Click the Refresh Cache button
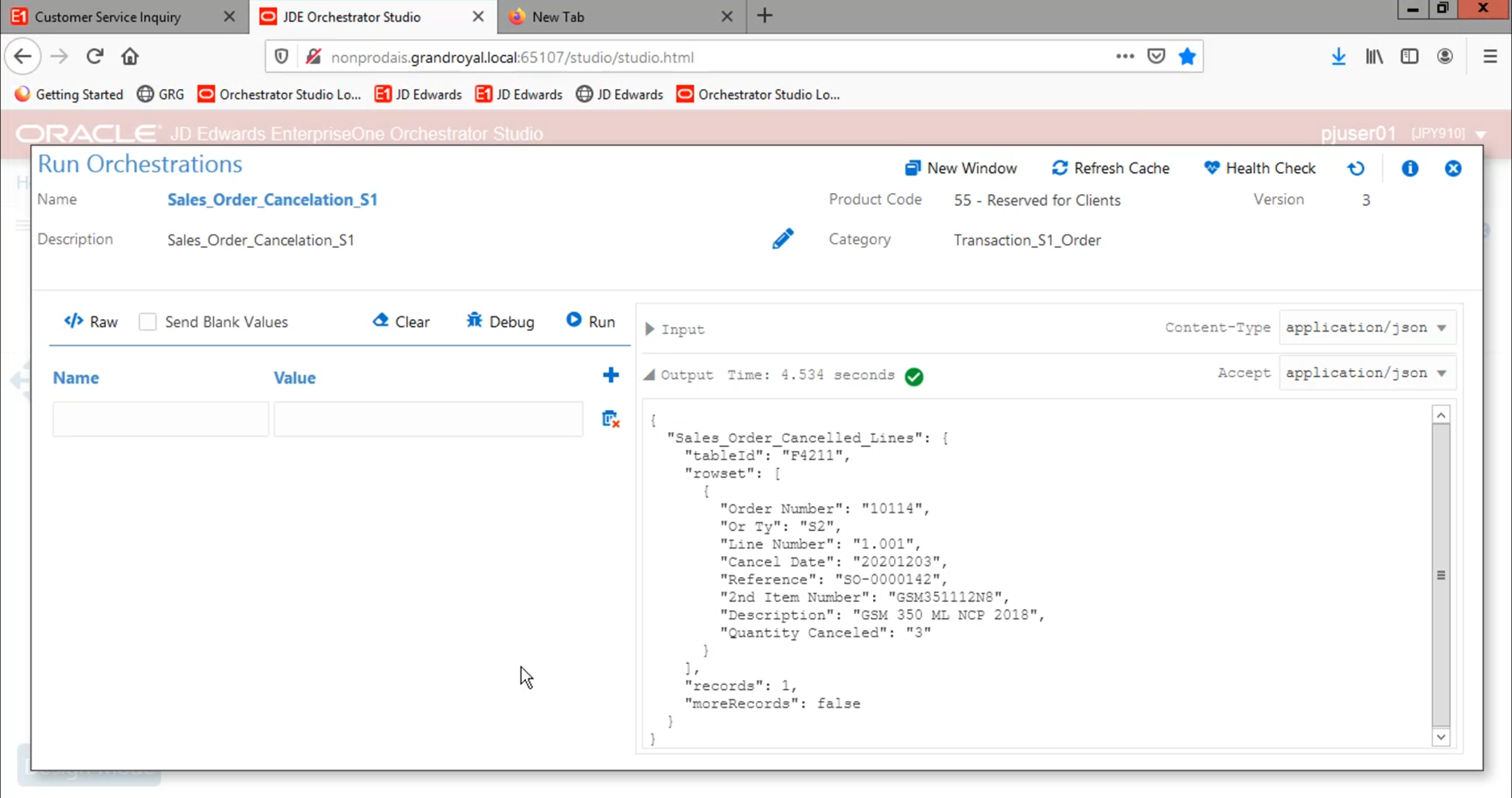This screenshot has height=798, width=1512. [x=1110, y=169]
